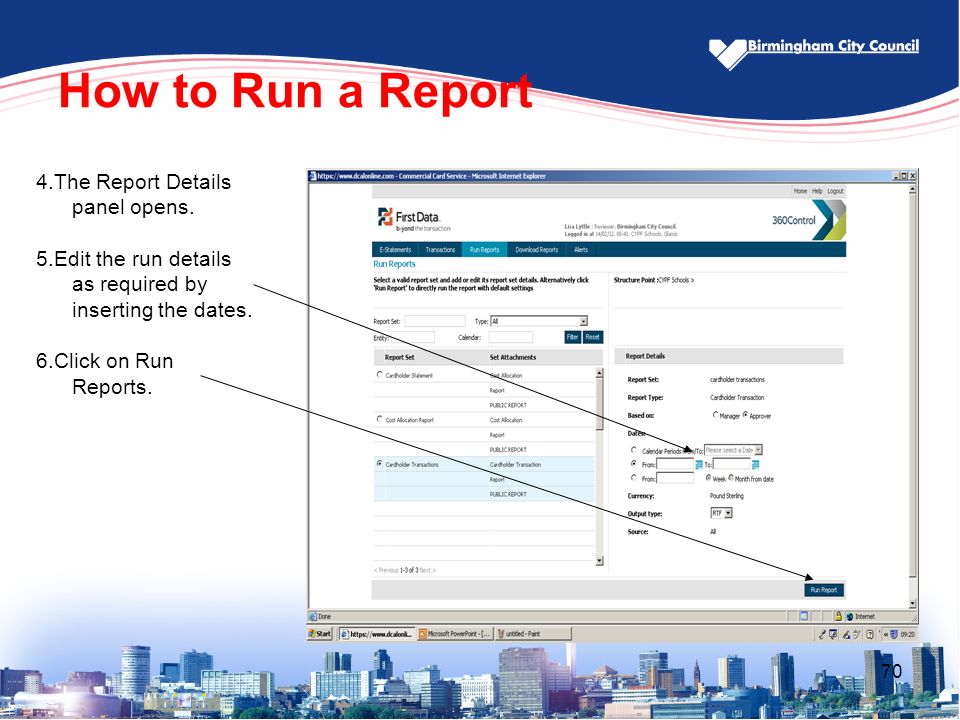
Task: Click the Home link
Action: (800, 191)
